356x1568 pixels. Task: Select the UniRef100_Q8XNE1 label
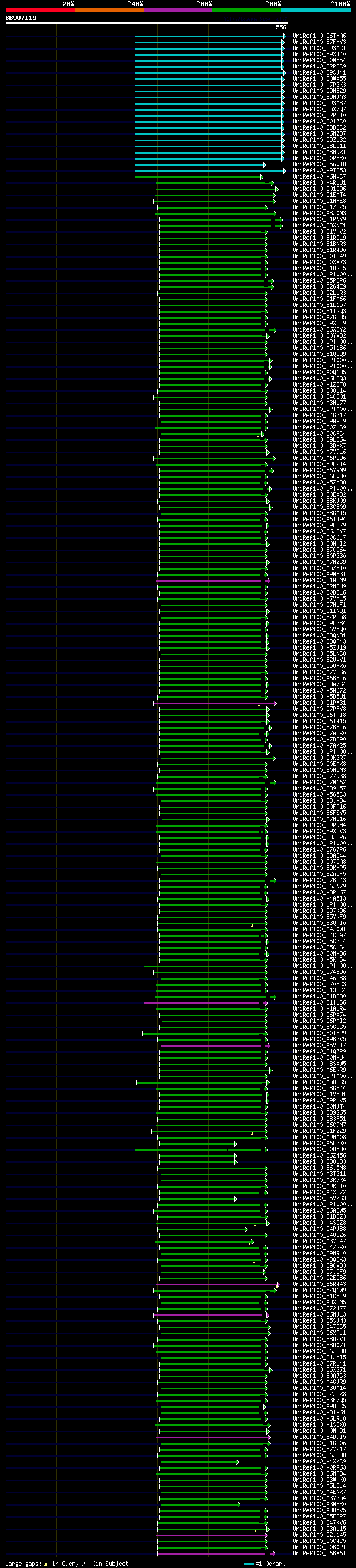point(319,226)
